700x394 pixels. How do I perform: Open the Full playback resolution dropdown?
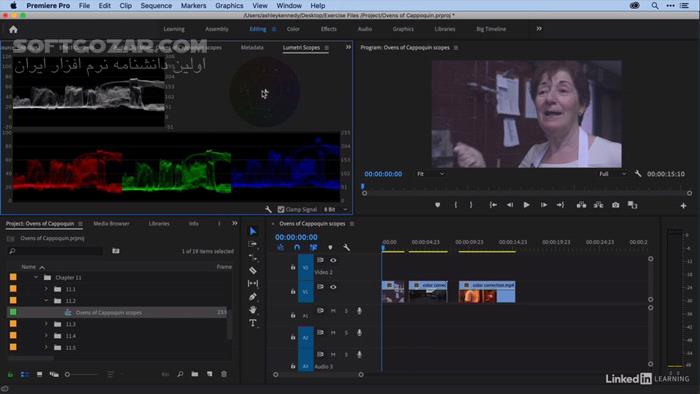[612, 174]
